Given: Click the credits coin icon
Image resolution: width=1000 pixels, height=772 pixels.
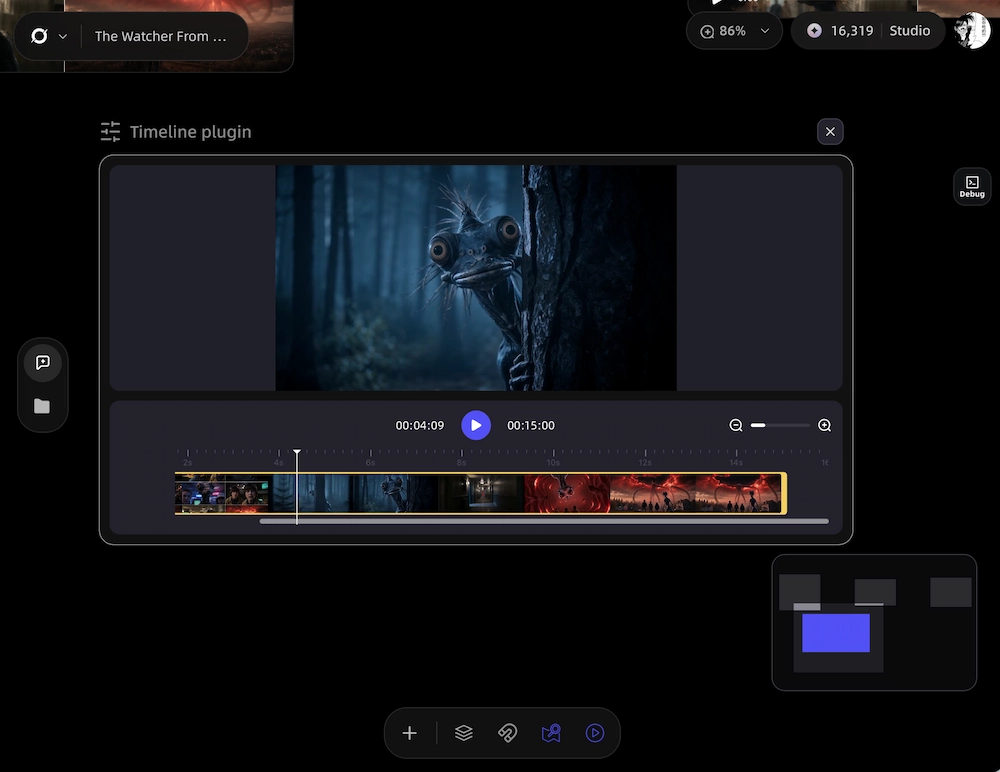Looking at the screenshot, I should (x=814, y=31).
